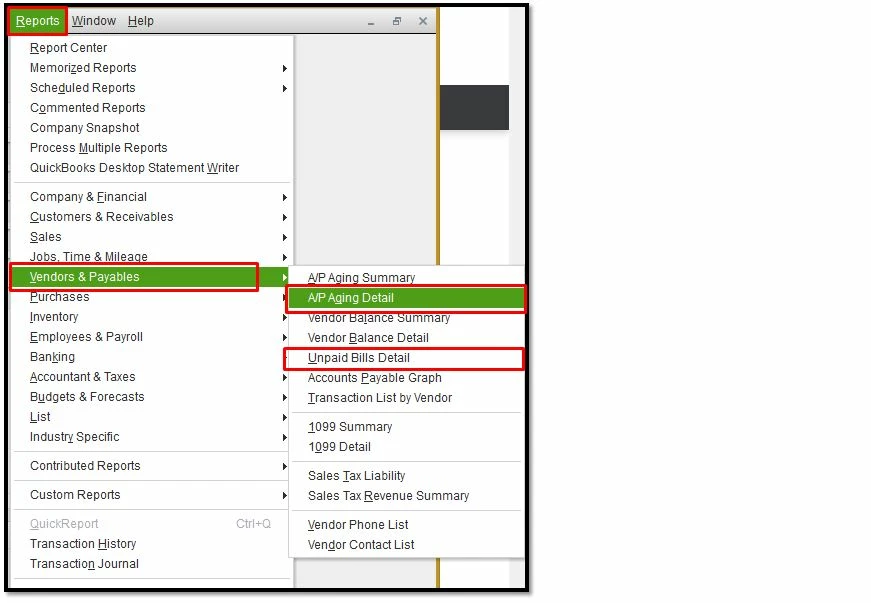Open Scheduled Reports submenu
Screen dimensions: 871x603
point(152,88)
